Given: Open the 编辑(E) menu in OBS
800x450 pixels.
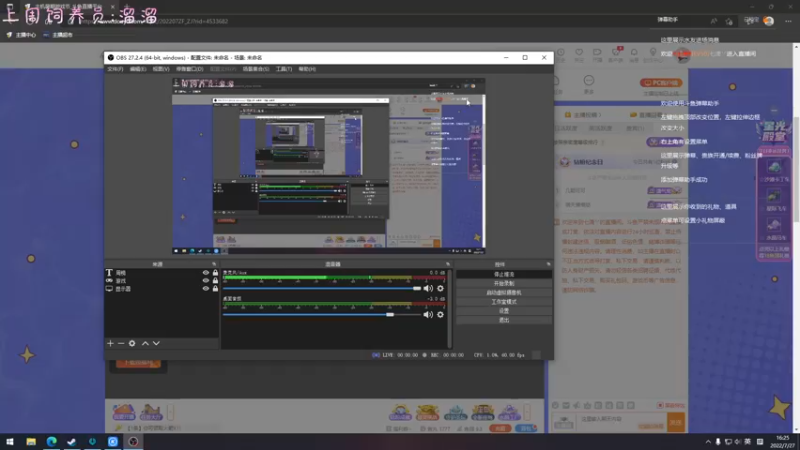Looking at the screenshot, I should pyautogui.click(x=138, y=69).
